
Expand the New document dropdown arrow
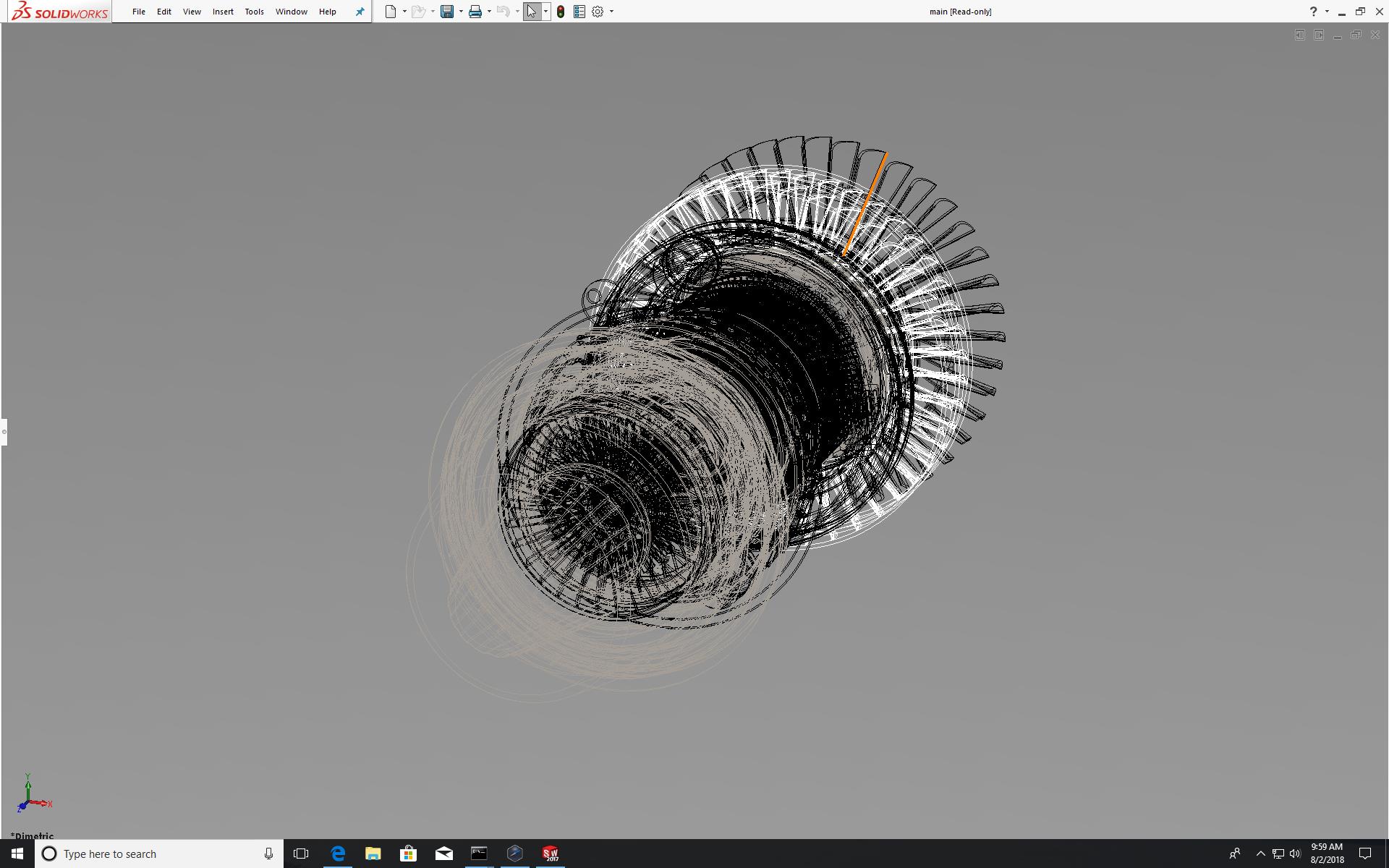pyautogui.click(x=404, y=12)
